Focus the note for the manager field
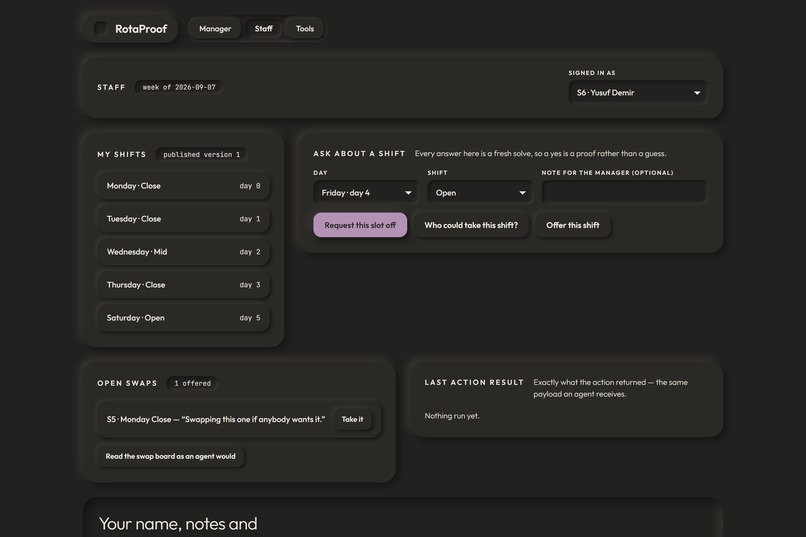 pos(624,192)
